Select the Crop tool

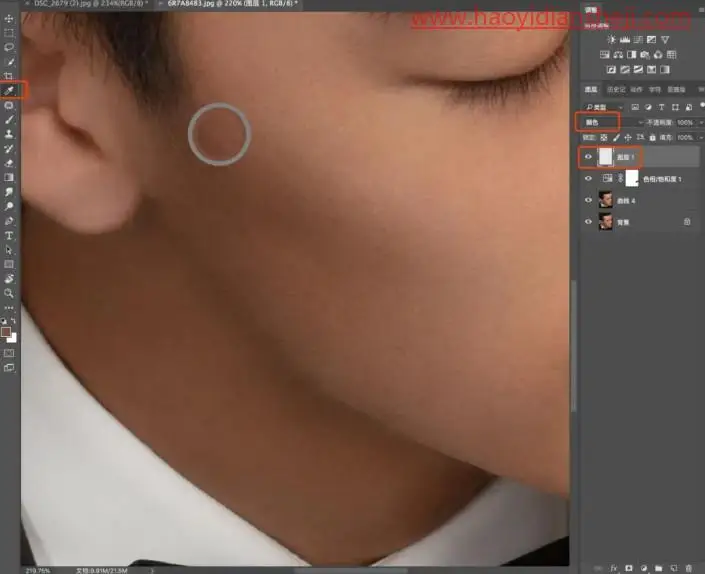(x=9, y=76)
